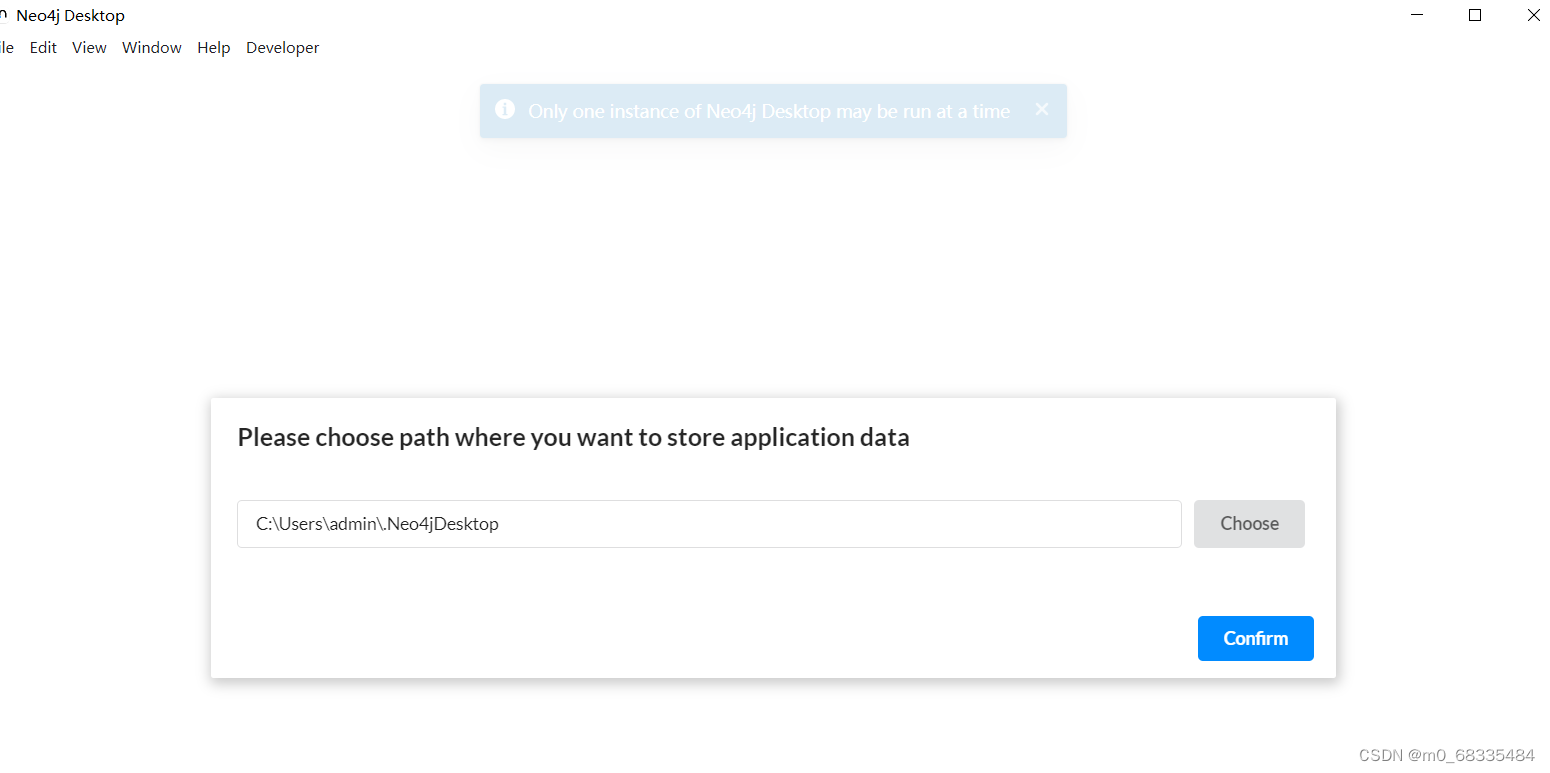Screen dimensions: 1550x773
Task: Open the Edit menu
Action: (x=43, y=47)
